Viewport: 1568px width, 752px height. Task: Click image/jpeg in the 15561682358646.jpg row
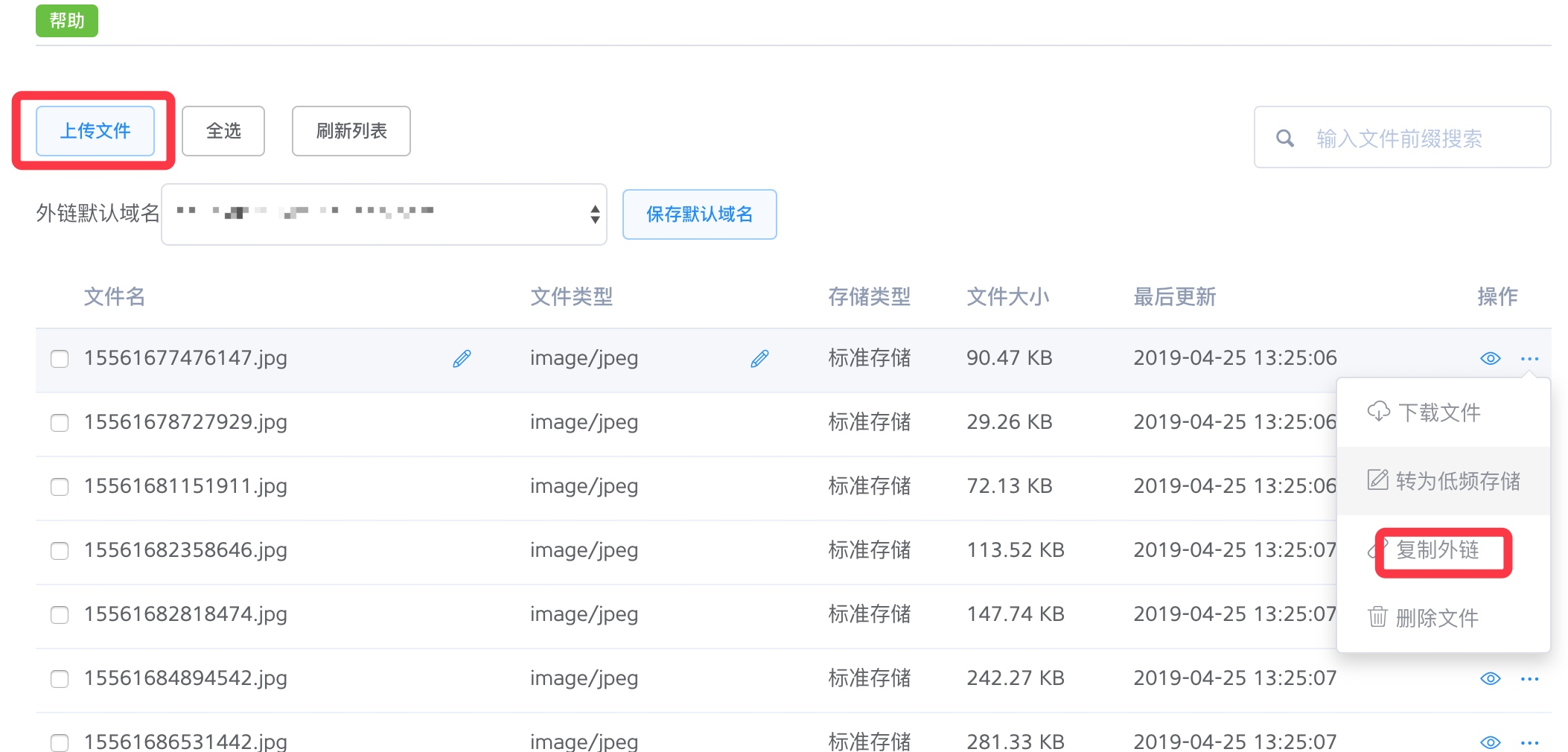pyautogui.click(x=584, y=551)
